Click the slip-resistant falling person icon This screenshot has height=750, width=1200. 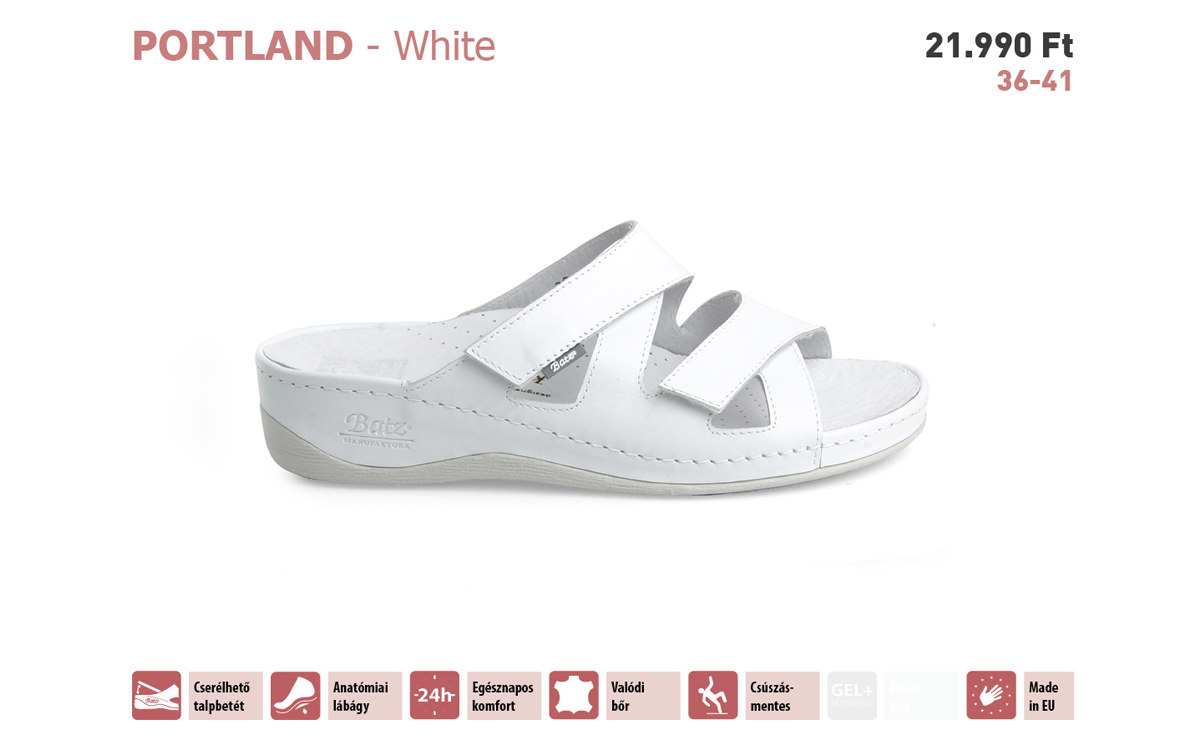(712, 695)
